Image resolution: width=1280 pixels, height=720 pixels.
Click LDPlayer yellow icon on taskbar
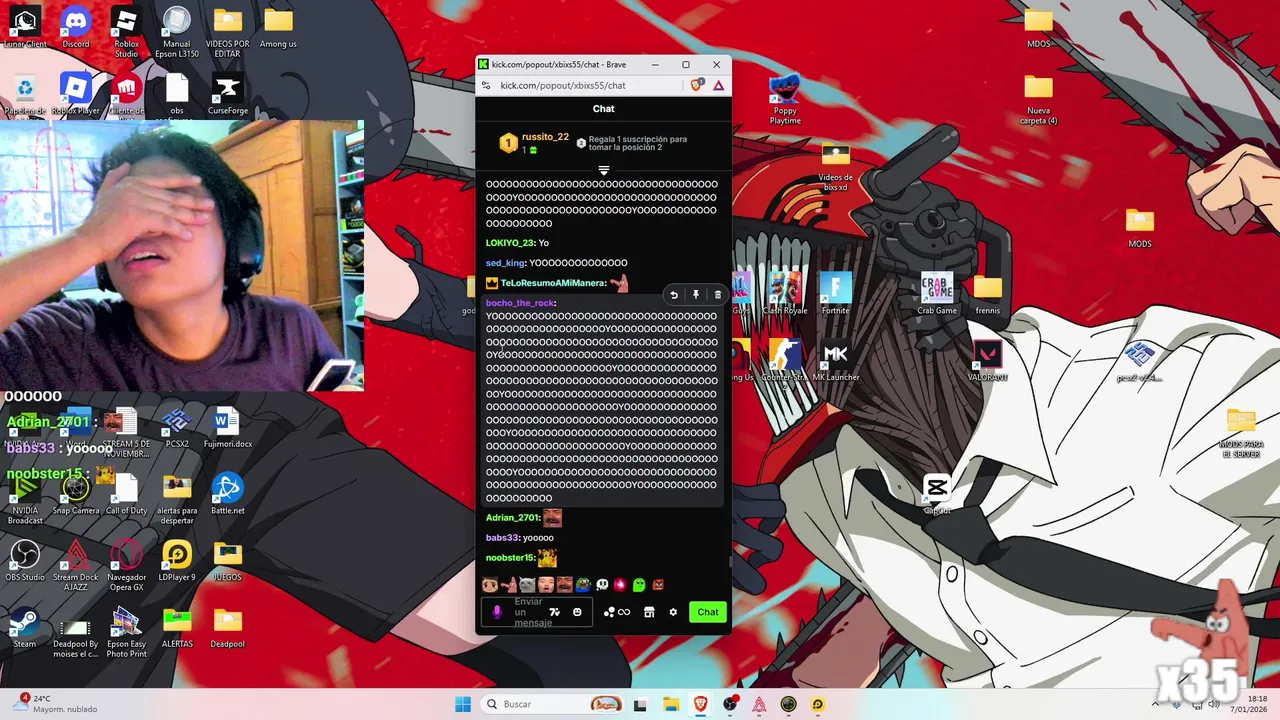pyautogui.click(x=817, y=704)
